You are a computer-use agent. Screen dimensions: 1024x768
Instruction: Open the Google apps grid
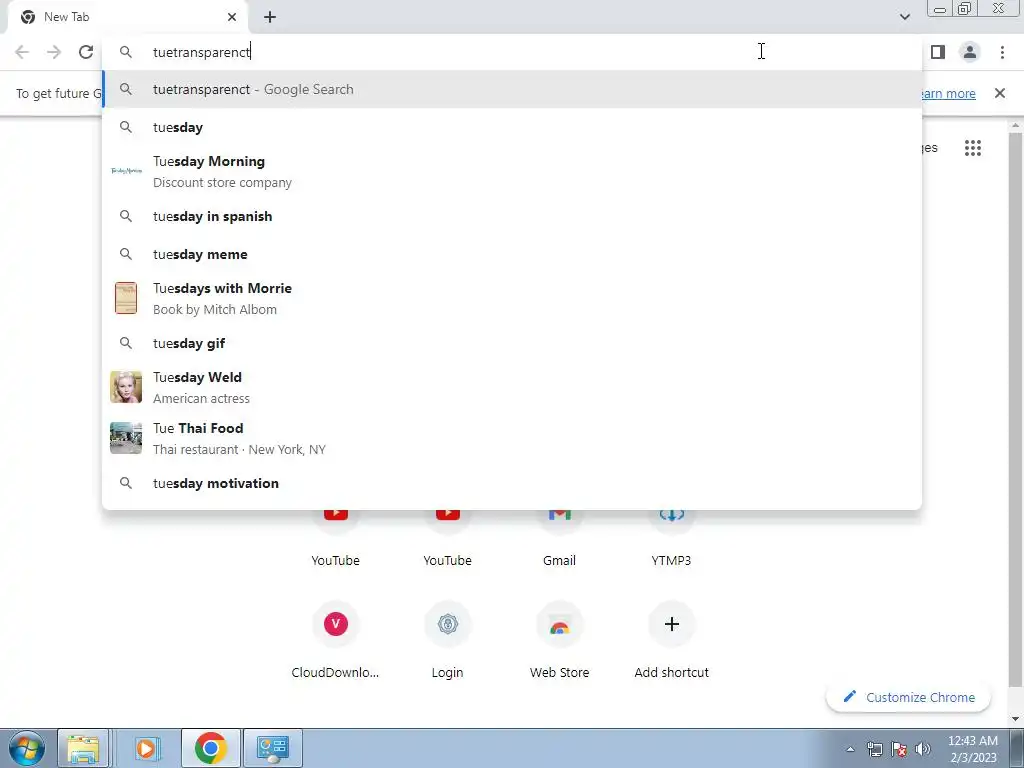(973, 148)
